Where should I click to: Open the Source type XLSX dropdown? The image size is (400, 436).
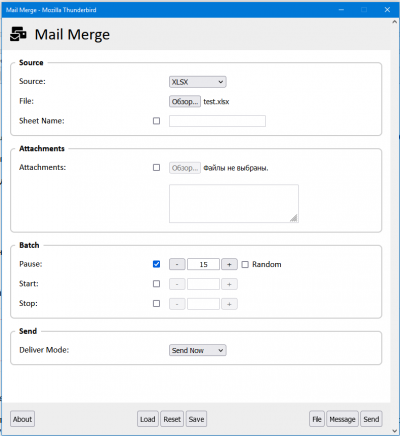click(198, 82)
